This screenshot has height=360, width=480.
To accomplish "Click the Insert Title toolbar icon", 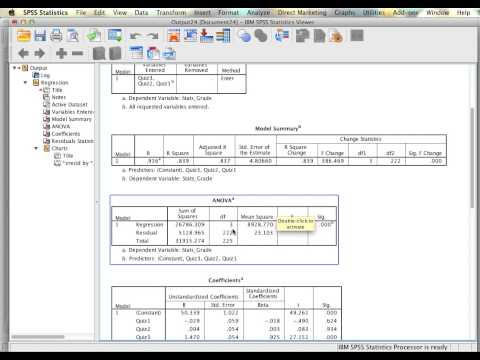I will pos(153,53).
